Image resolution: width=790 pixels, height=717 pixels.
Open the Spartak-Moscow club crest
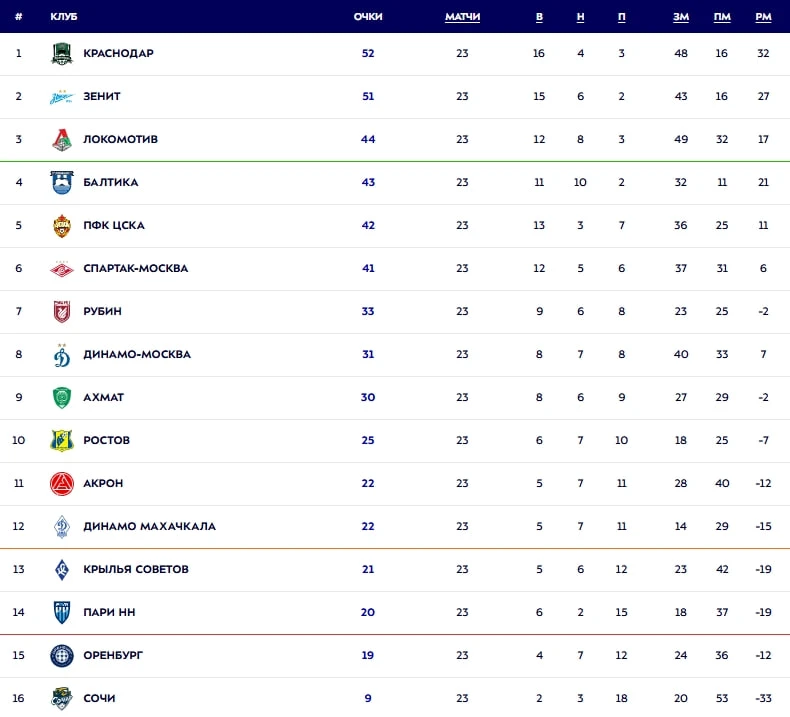click(x=62, y=269)
